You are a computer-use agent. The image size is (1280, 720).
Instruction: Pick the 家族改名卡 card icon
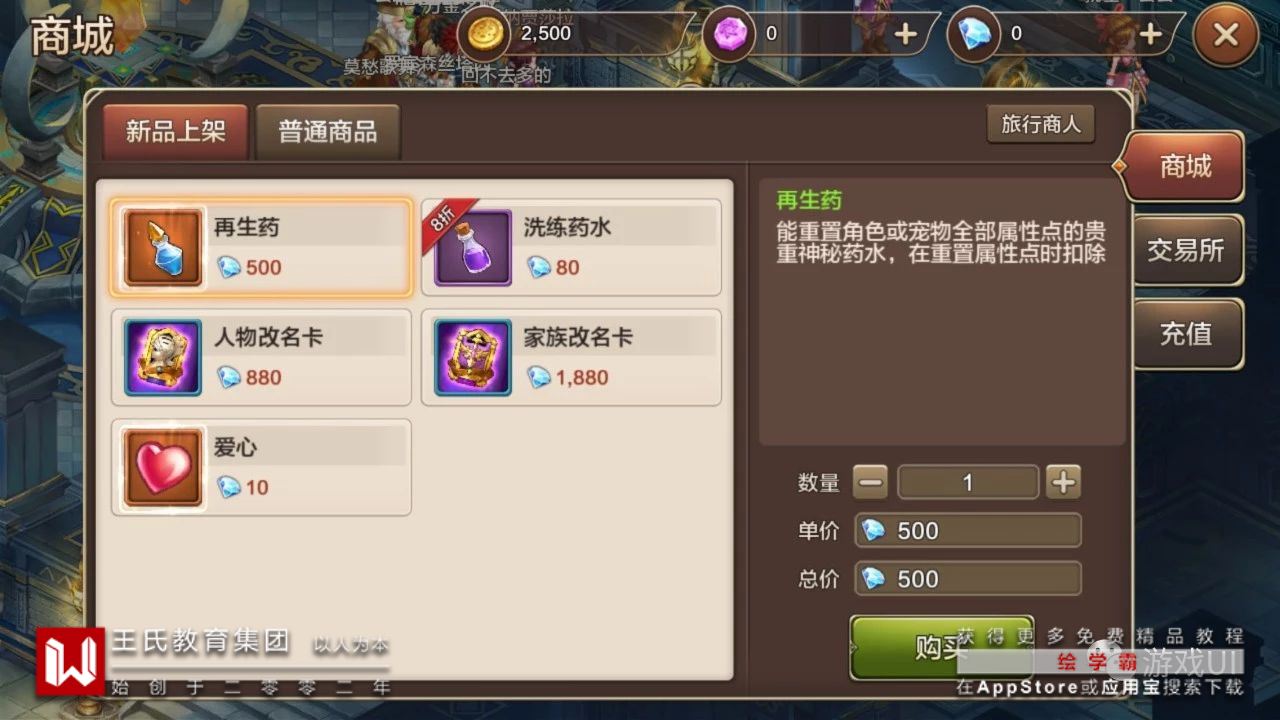click(x=473, y=357)
